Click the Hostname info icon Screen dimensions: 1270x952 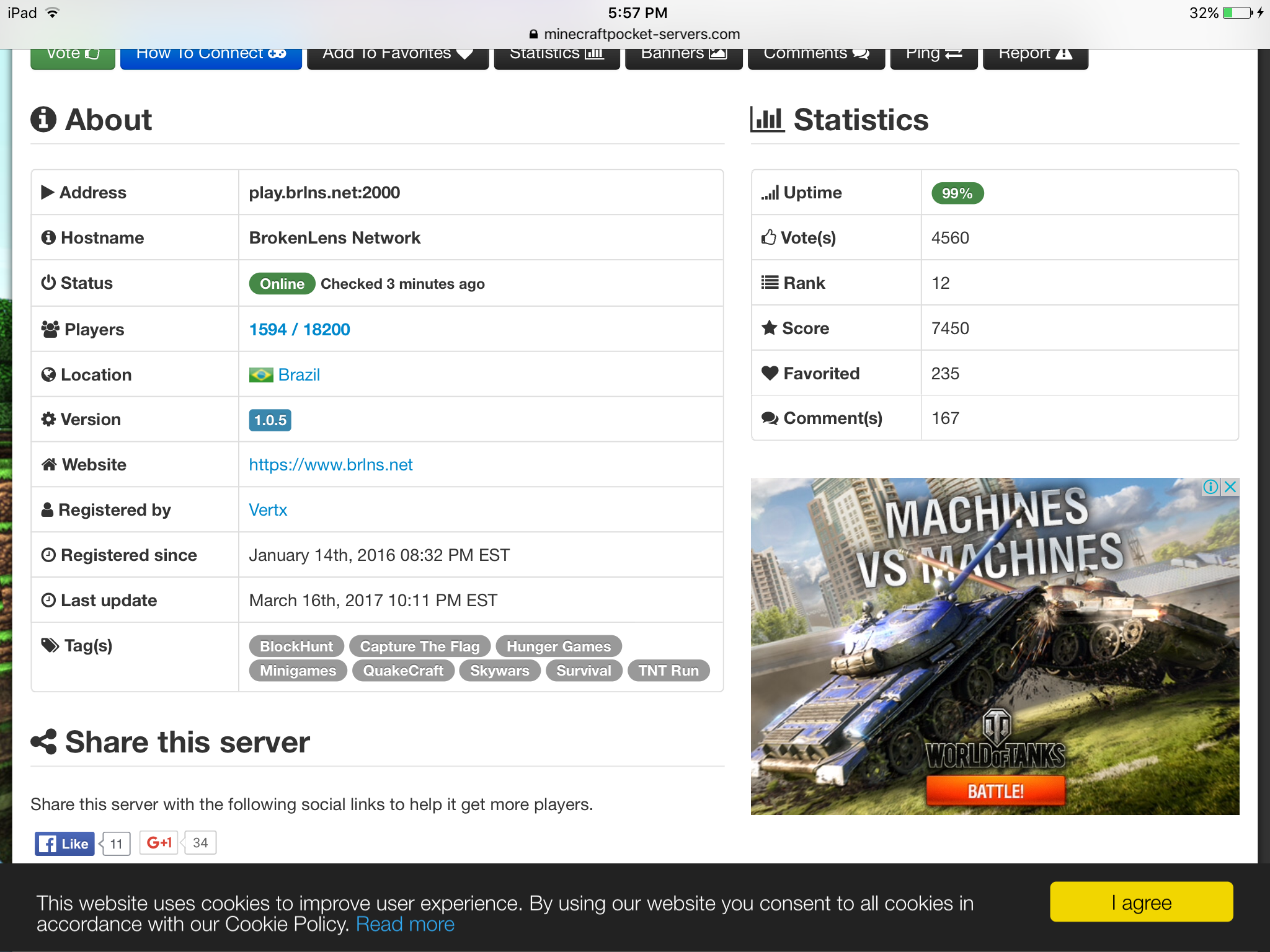(48, 237)
